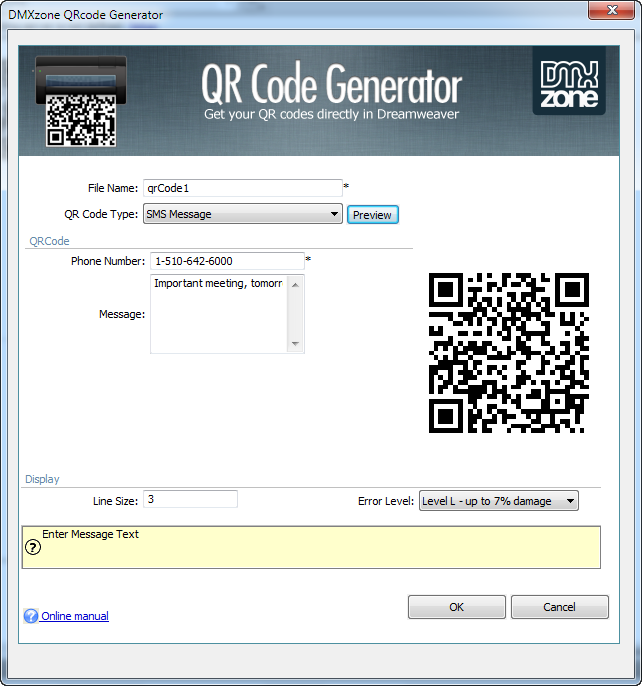Click the "Error Level:" label
642x686 pixels.
pyautogui.click(x=386, y=501)
